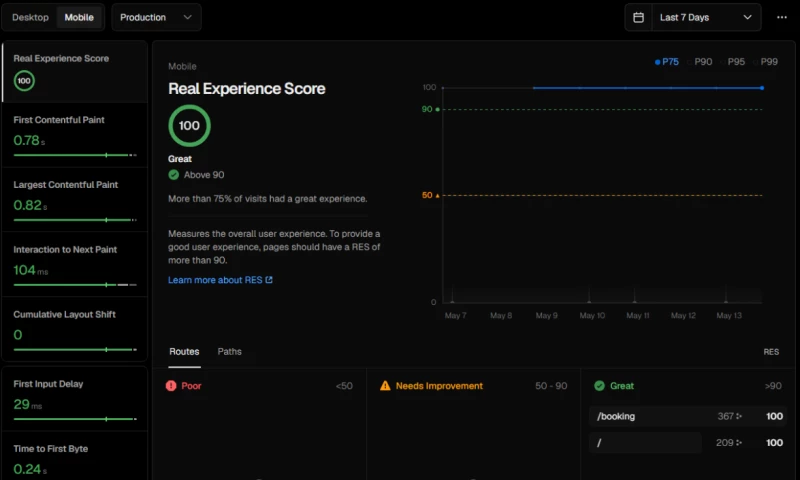Screen dimensions: 800x480
Task: Open the Production environment dropdown
Action: (156, 17)
